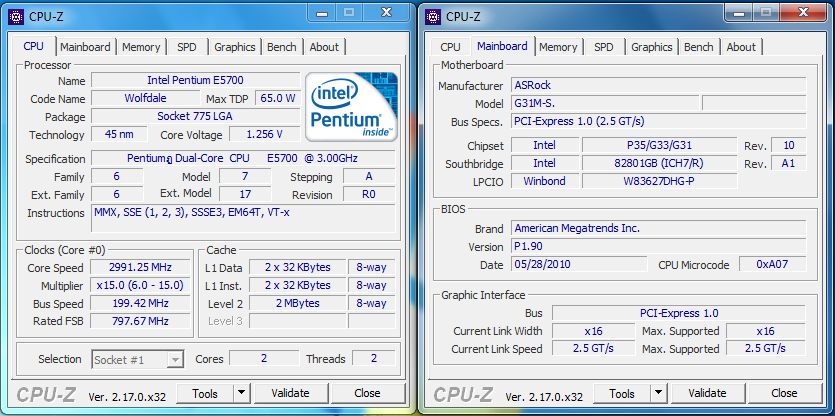Click the stepping A value
The height and width of the screenshot is (416, 835).
369,176
